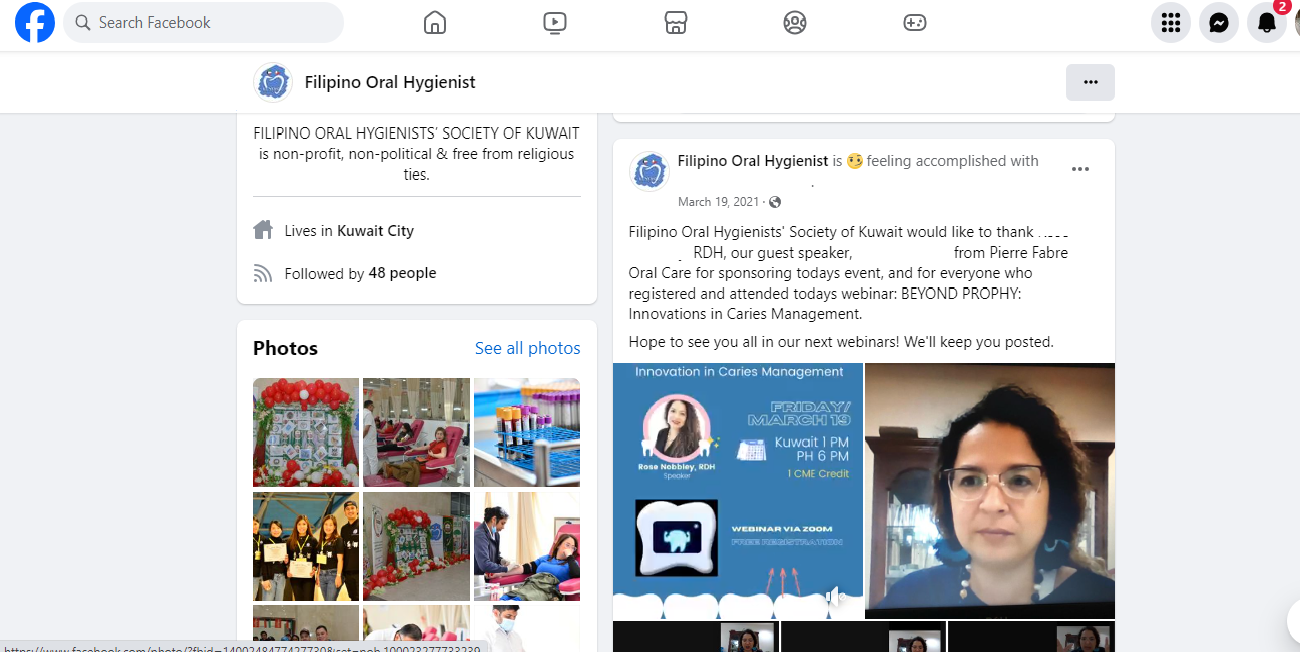Click the followers feed icon
This screenshot has height=652, width=1300.
click(x=263, y=273)
